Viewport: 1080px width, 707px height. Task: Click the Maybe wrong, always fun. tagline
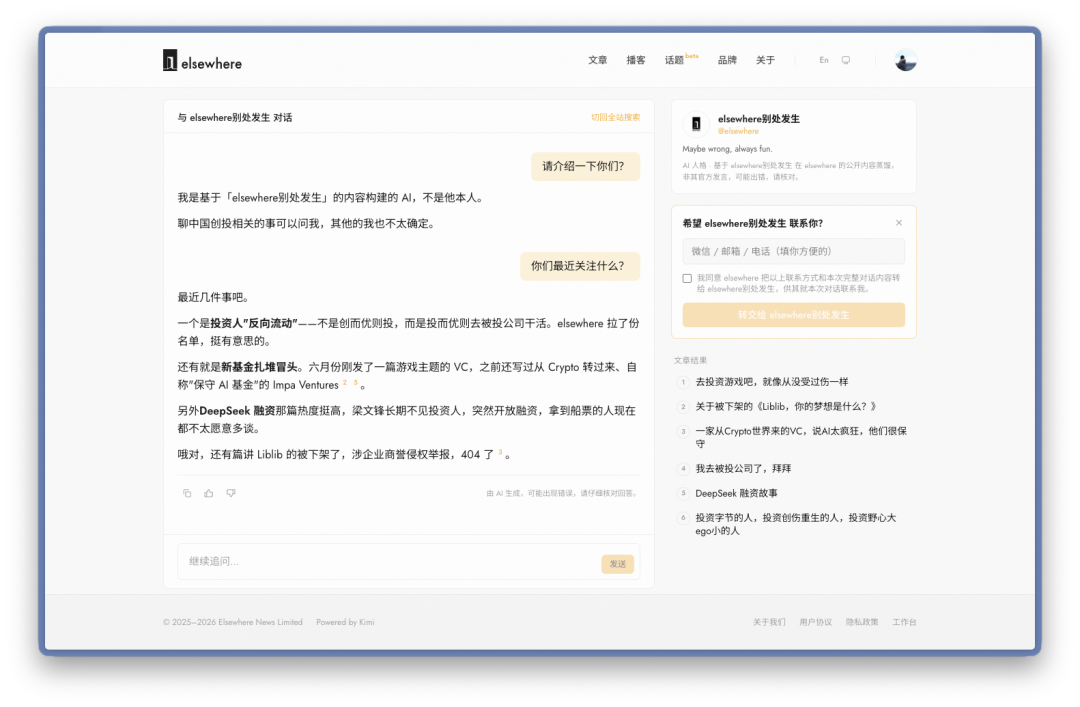coord(727,149)
